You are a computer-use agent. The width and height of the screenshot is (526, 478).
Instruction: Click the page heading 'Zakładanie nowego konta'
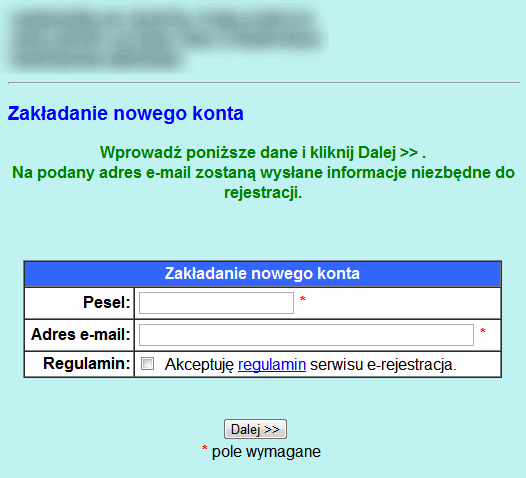tap(125, 113)
